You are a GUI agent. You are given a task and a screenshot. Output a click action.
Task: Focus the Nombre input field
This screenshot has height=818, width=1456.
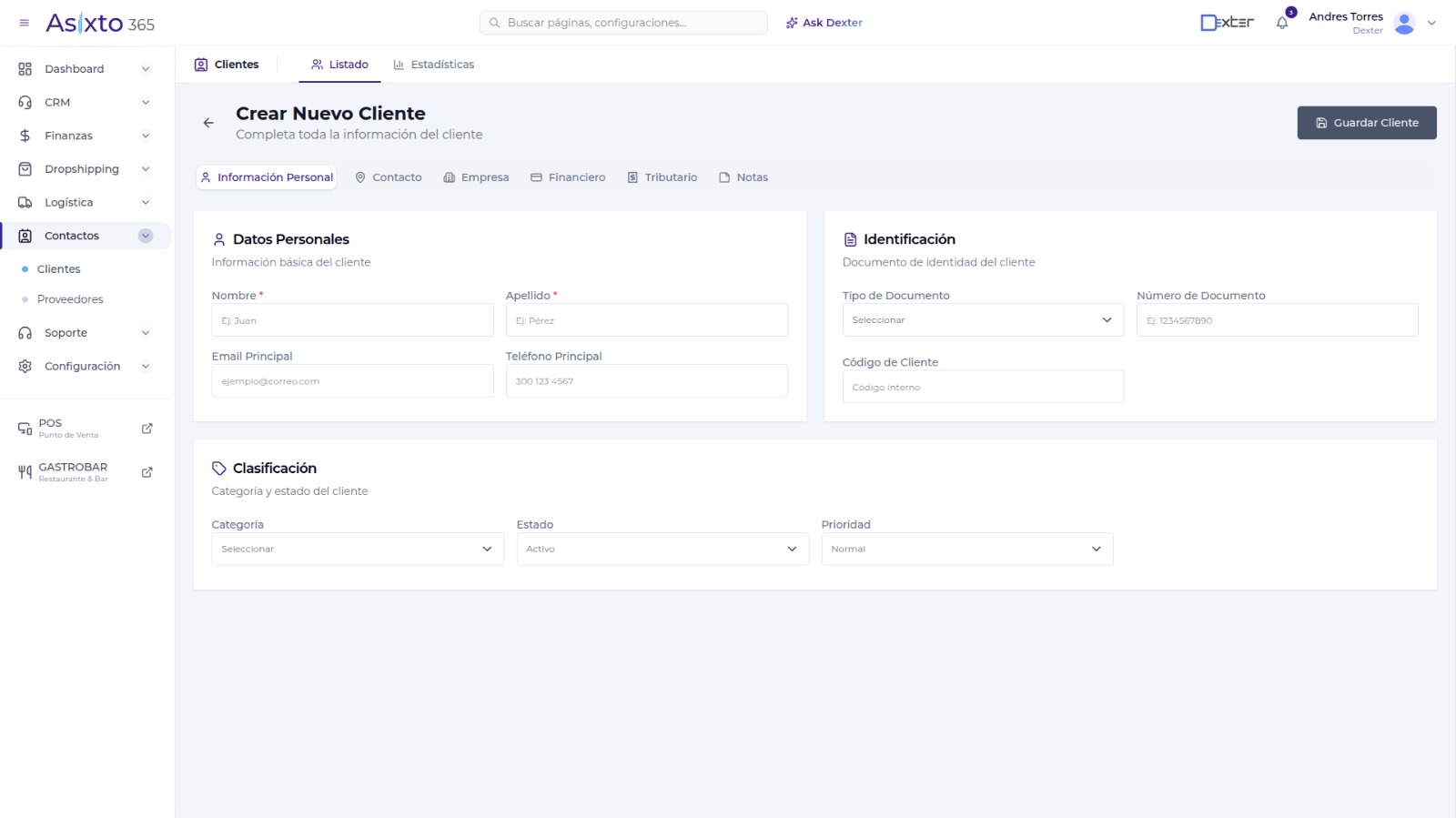click(353, 320)
